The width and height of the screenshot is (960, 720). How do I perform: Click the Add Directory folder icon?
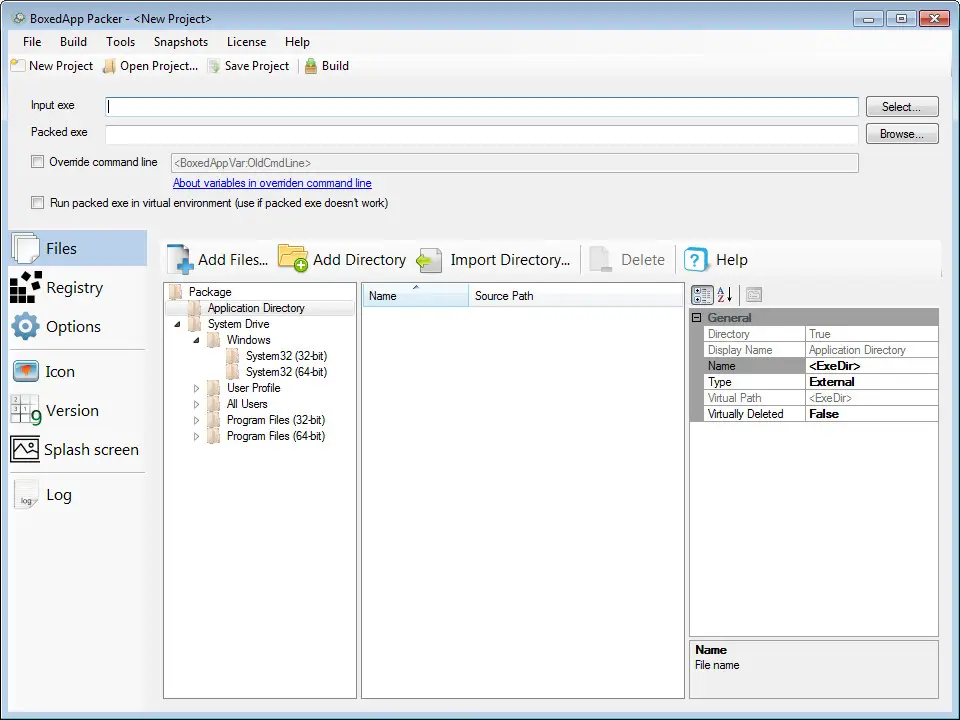click(x=293, y=258)
